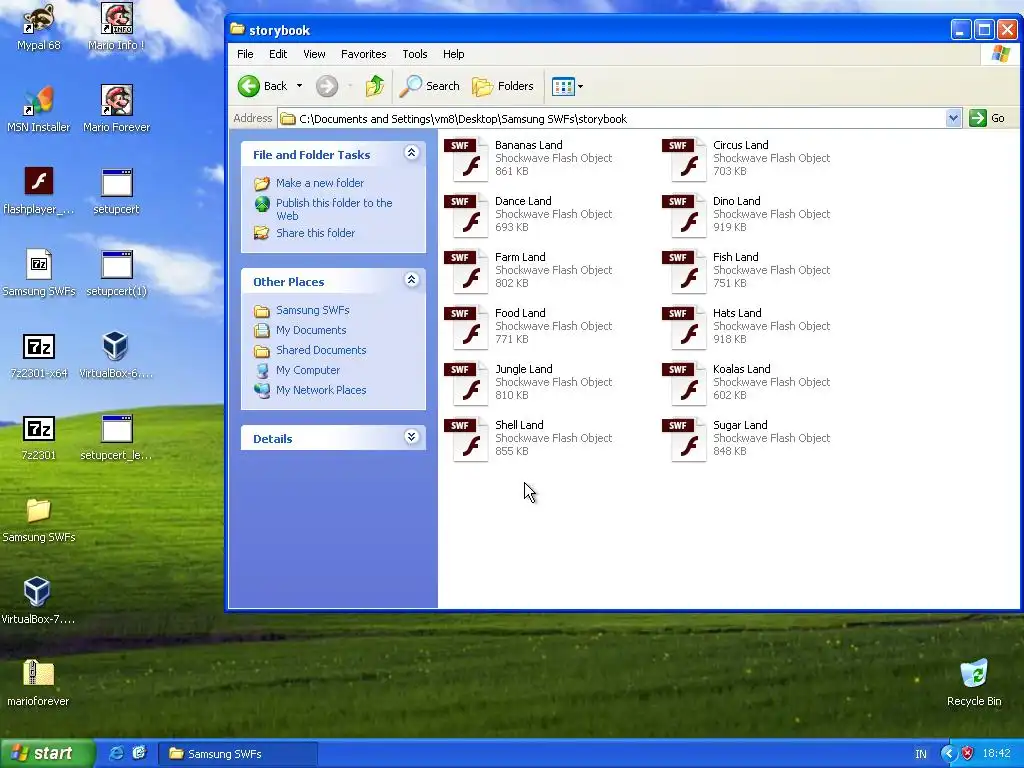1024x768 pixels.
Task: Expand the Details panel
Action: pyautogui.click(x=411, y=437)
